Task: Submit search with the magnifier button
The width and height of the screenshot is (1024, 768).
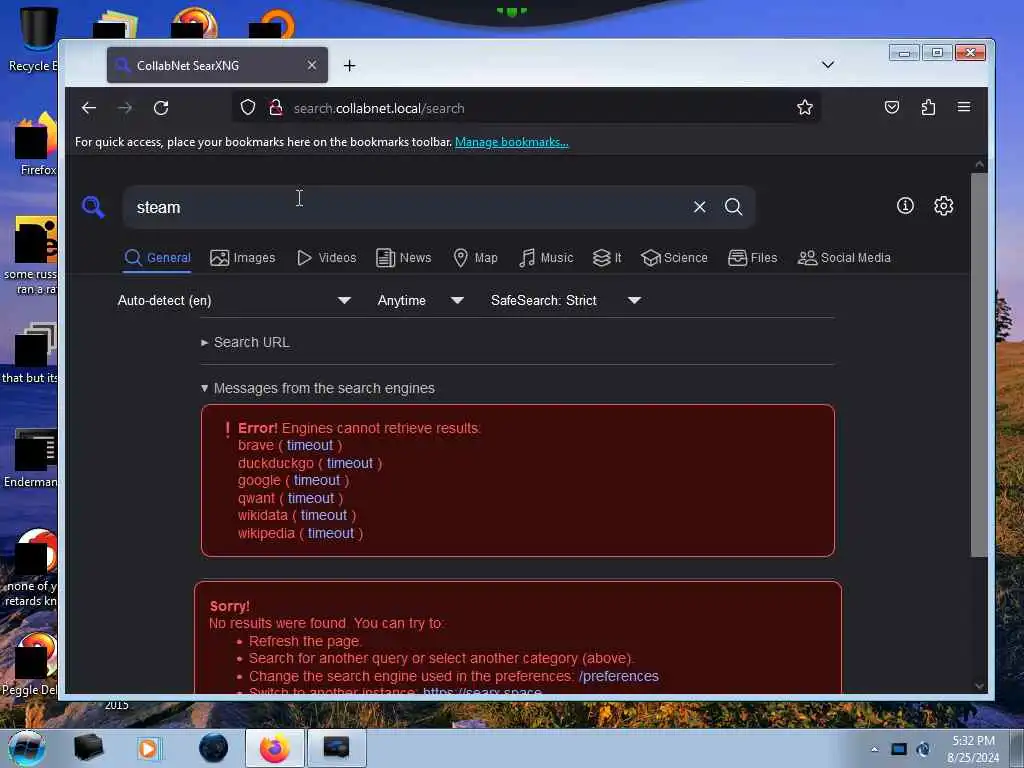Action: click(x=733, y=207)
